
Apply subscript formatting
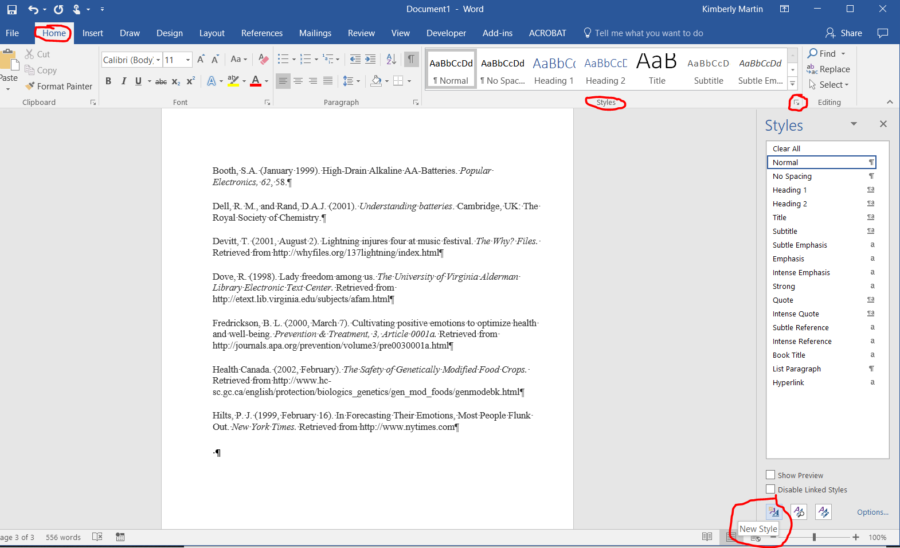(x=176, y=81)
